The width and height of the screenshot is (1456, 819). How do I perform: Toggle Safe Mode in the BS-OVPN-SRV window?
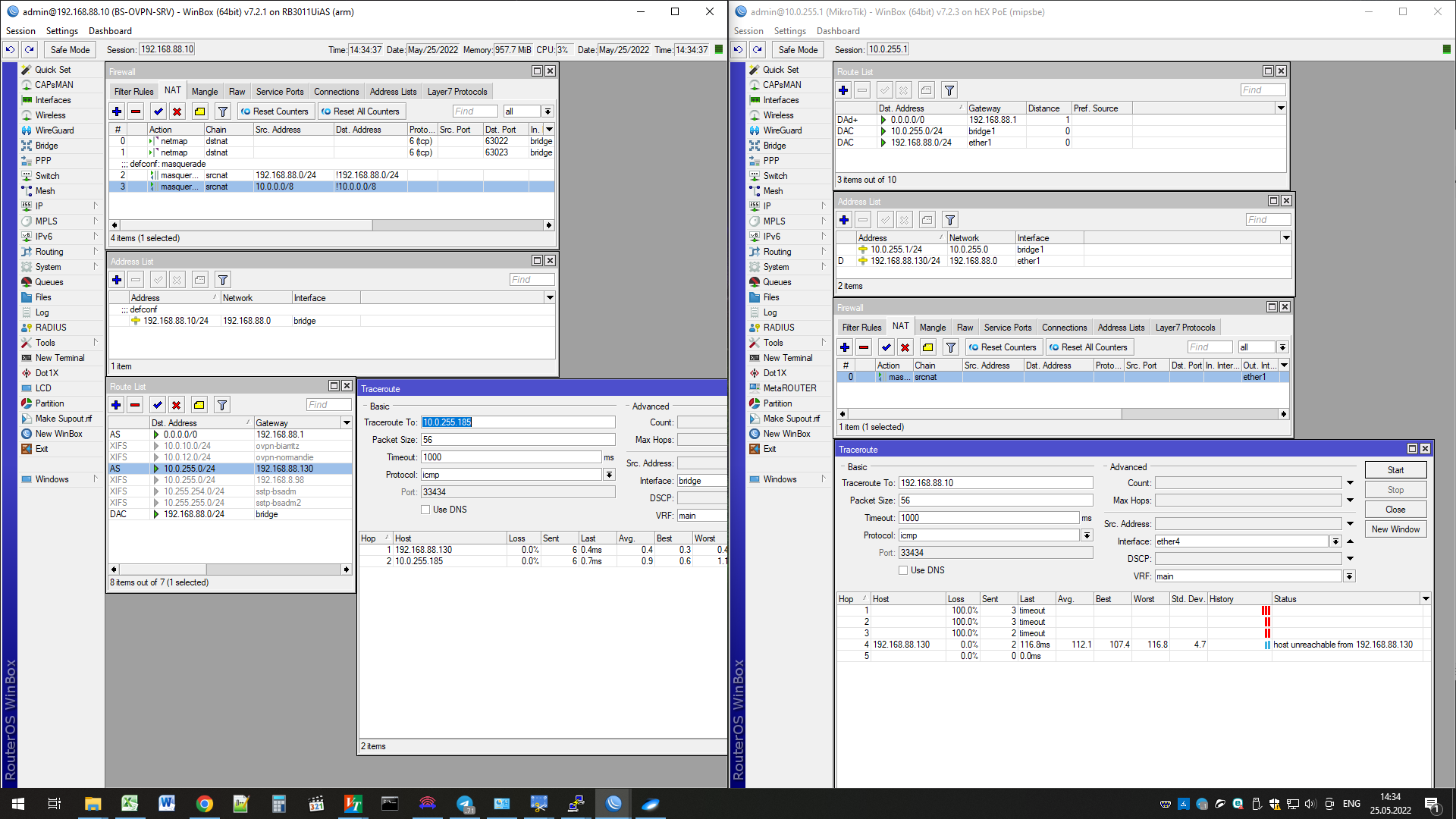point(70,50)
